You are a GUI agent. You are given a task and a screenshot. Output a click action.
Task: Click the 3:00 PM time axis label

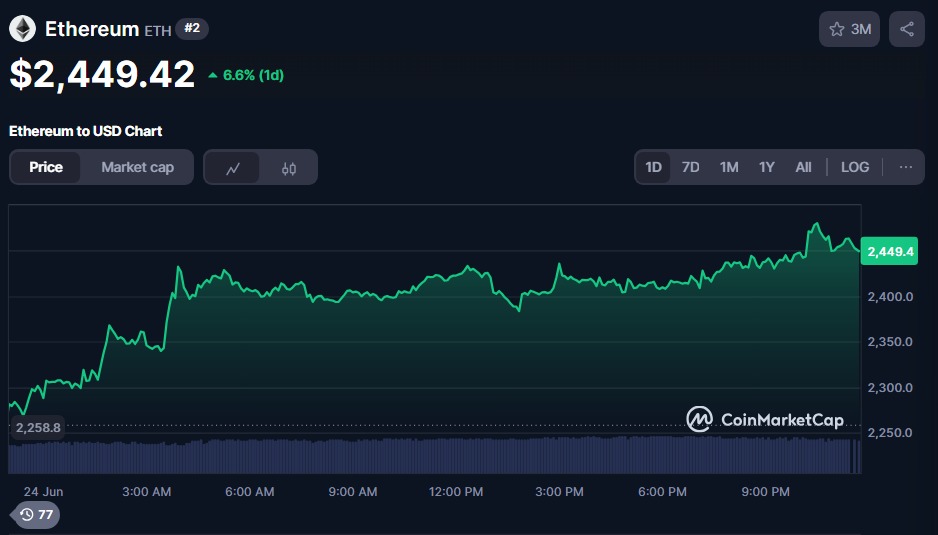[x=559, y=492]
